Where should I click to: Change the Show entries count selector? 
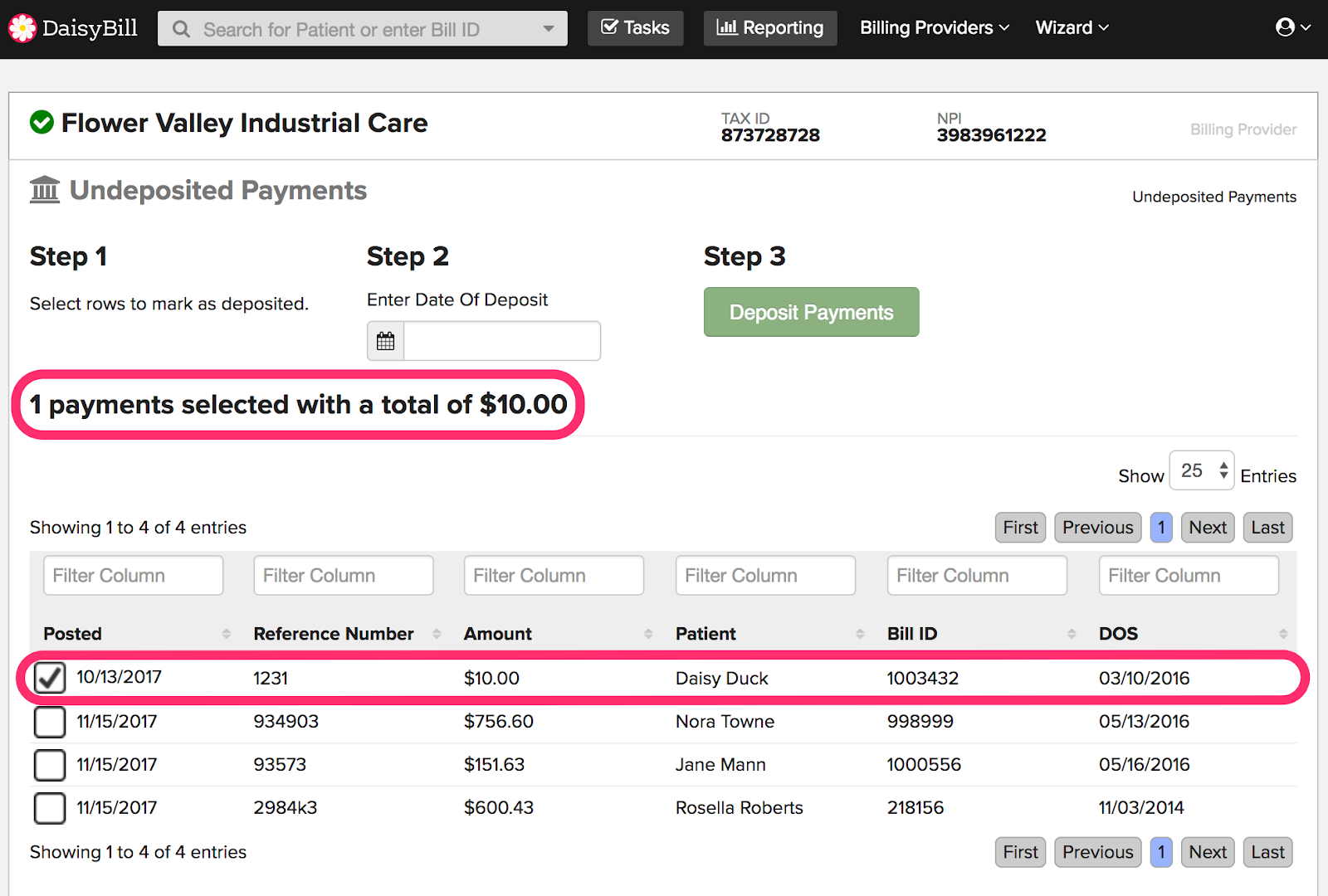coord(1201,471)
